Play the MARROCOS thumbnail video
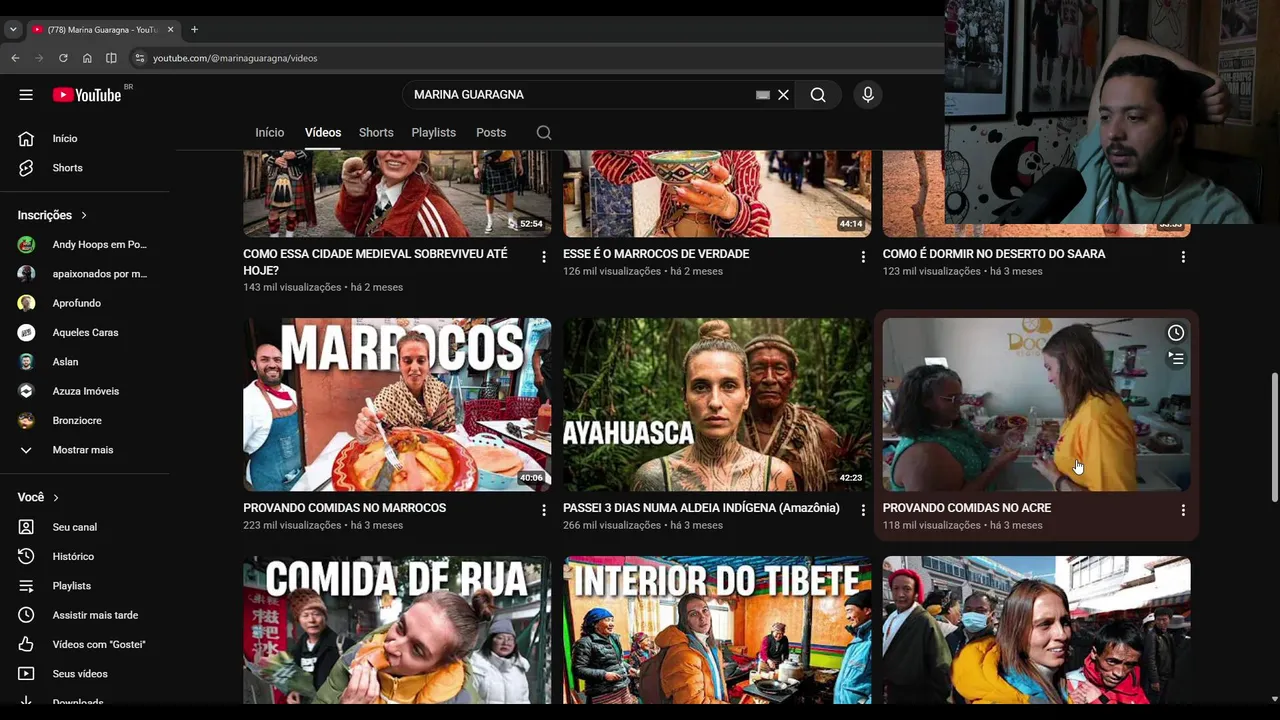This screenshot has width=1280, height=720. [397, 405]
